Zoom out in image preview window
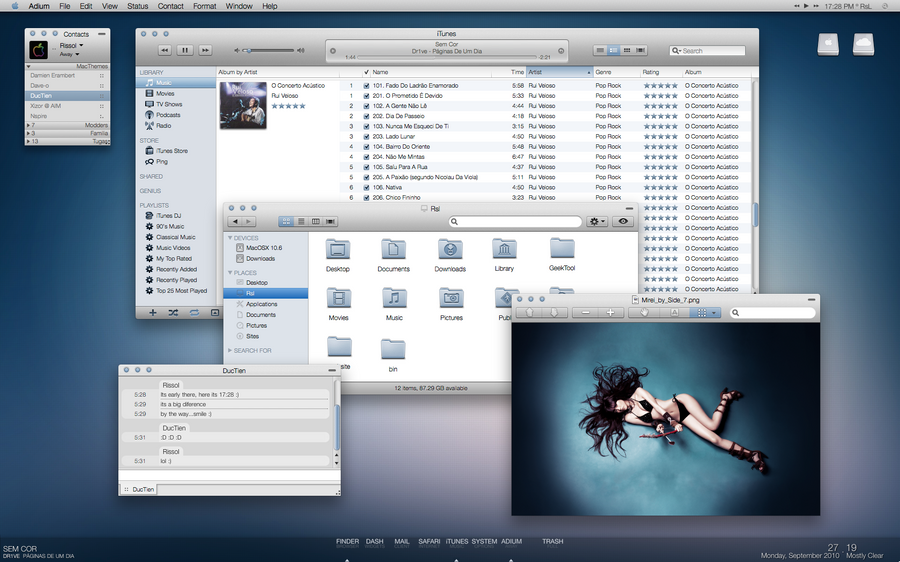This screenshot has height=562, width=900. point(585,313)
